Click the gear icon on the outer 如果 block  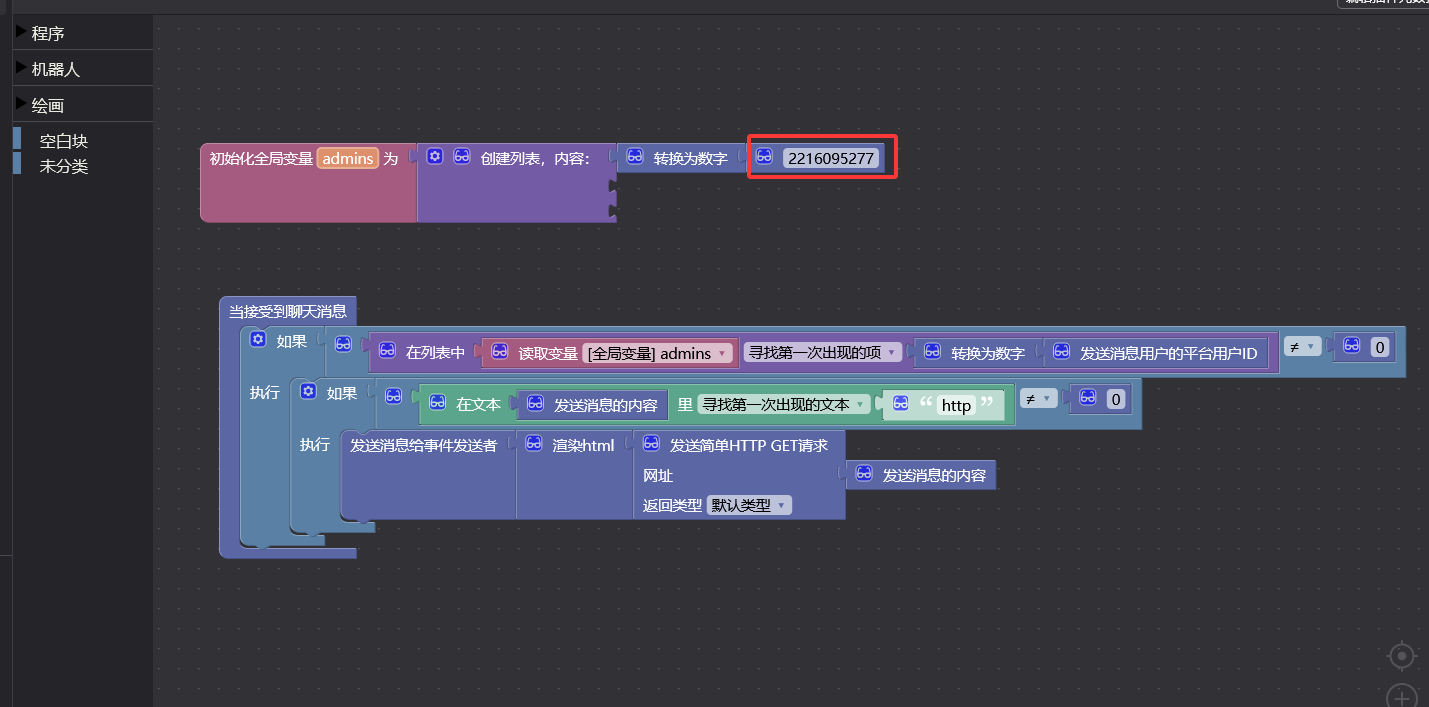pyautogui.click(x=258, y=340)
